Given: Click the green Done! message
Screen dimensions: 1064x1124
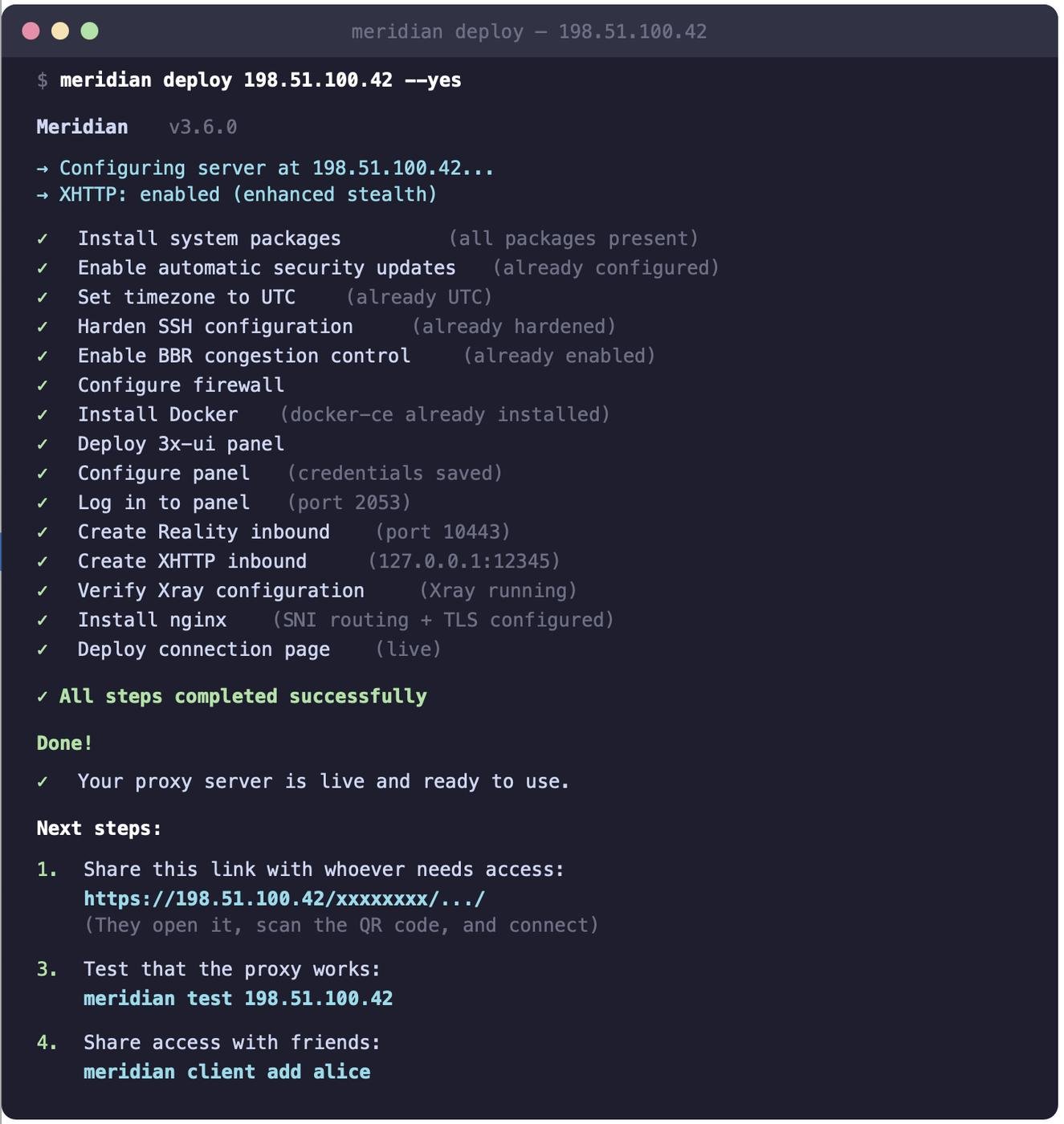Looking at the screenshot, I should coord(64,743).
